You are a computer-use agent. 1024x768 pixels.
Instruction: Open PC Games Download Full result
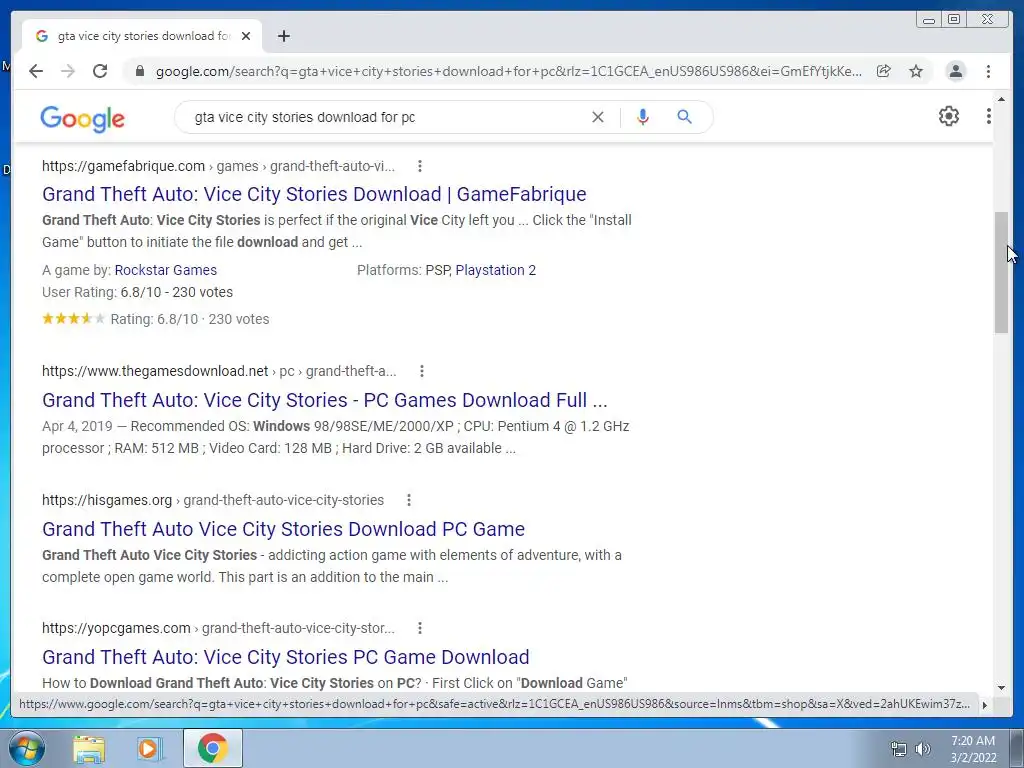(x=325, y=400)
